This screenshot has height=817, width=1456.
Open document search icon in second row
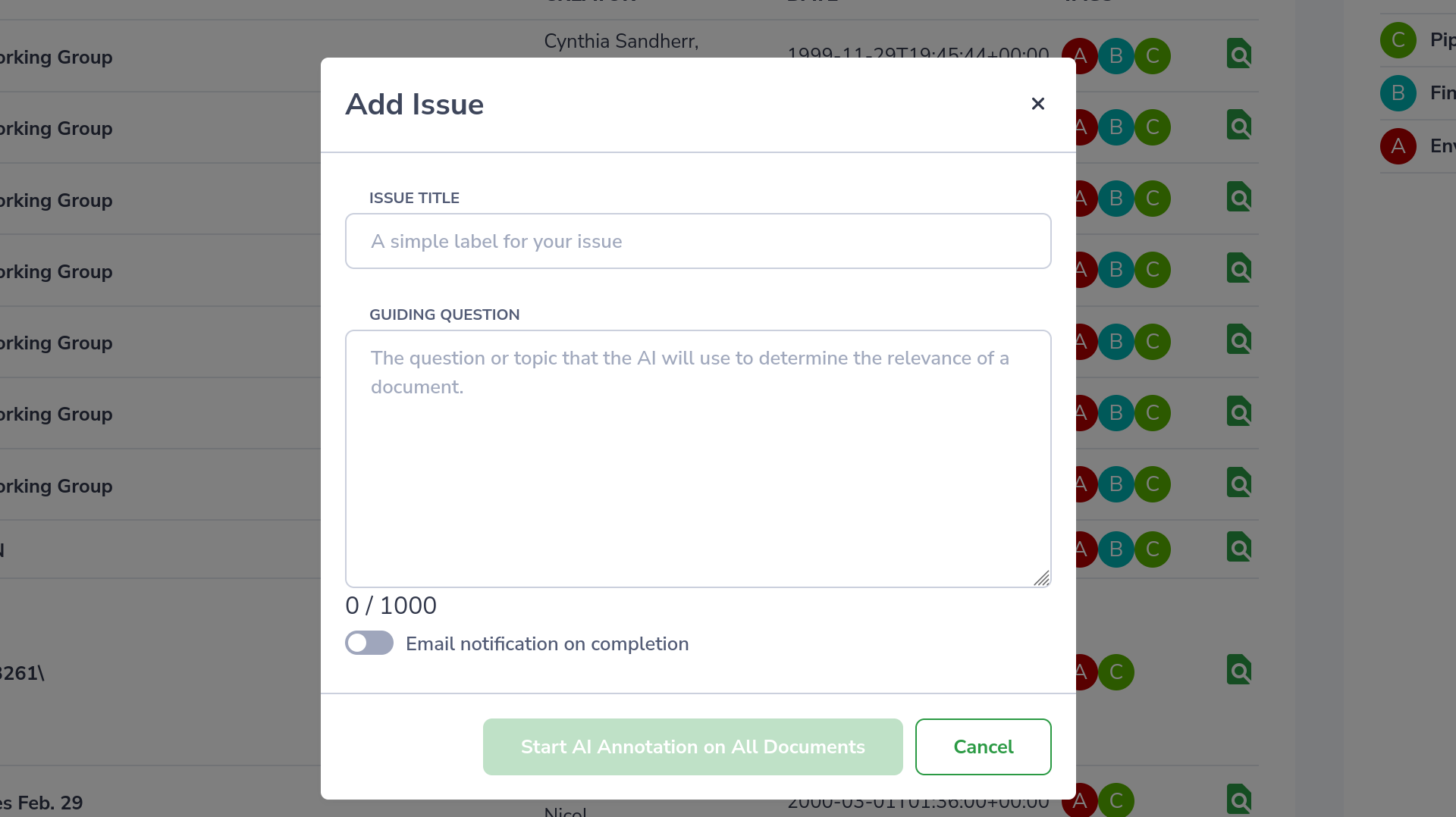[x=1239, y=126]
